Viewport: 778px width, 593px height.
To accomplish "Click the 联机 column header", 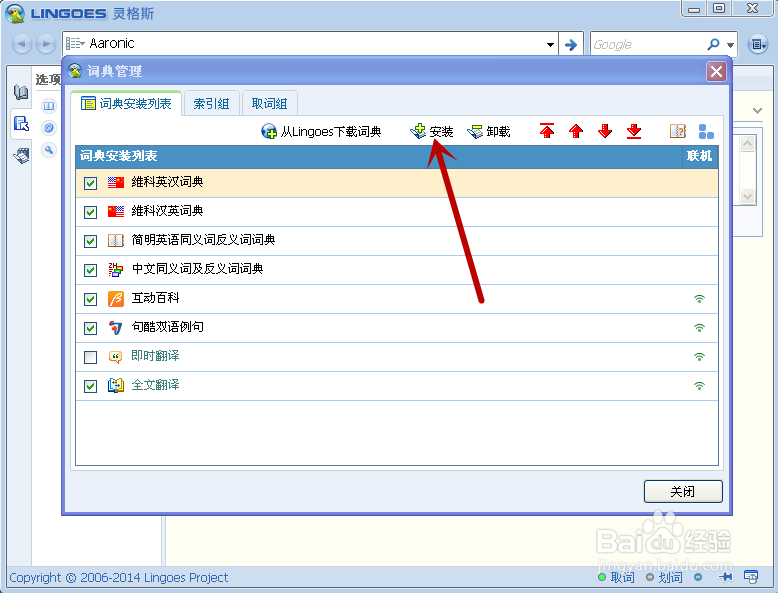I will coord(700,156).
